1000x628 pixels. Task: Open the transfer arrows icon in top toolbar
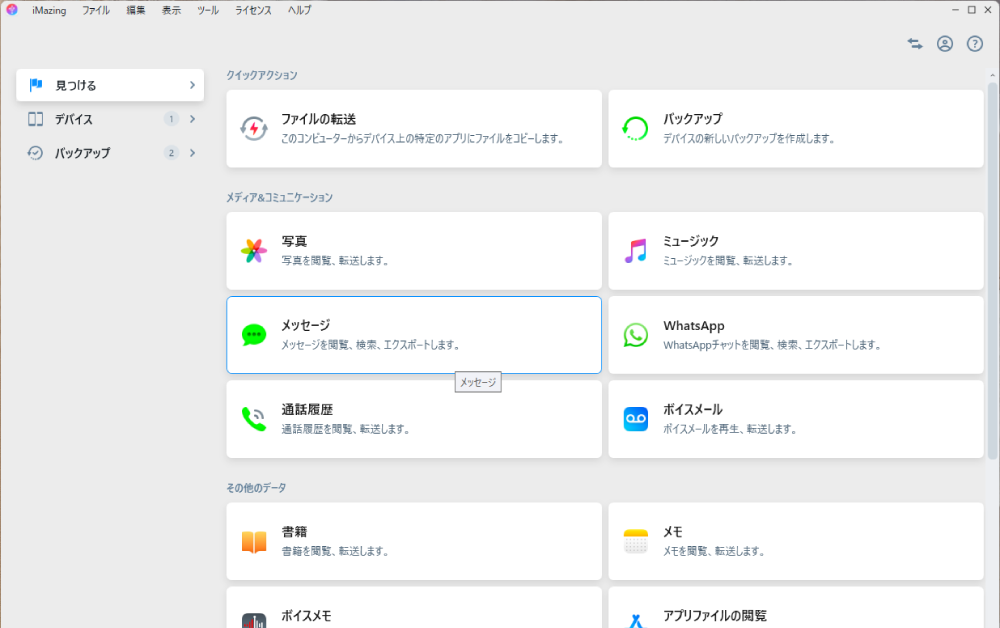click(915, 44)
